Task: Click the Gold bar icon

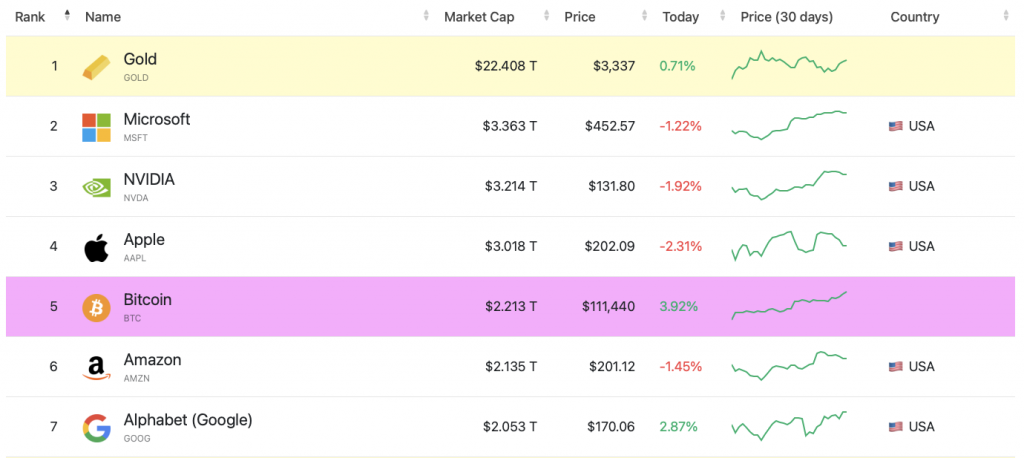Action: 96,67
